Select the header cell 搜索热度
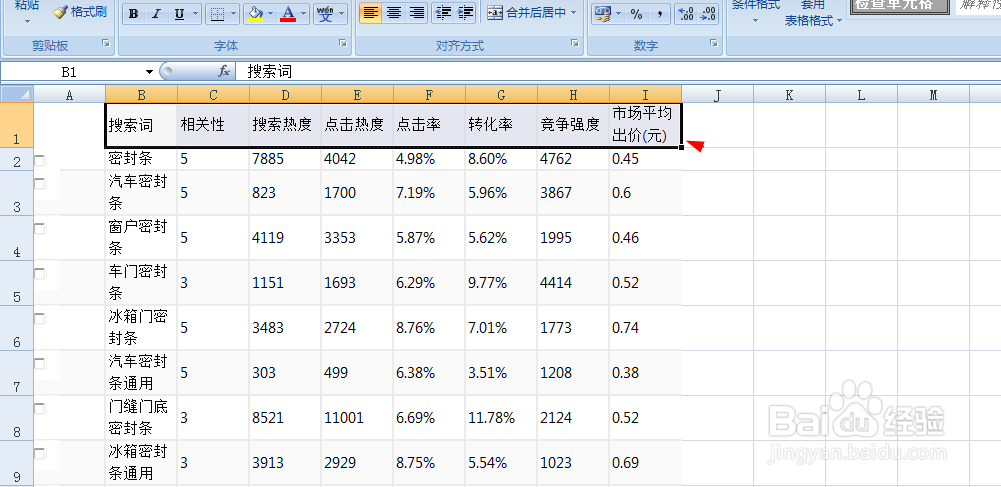The image size is (1001, 487). pyautogui.click(x=285, y=125)
